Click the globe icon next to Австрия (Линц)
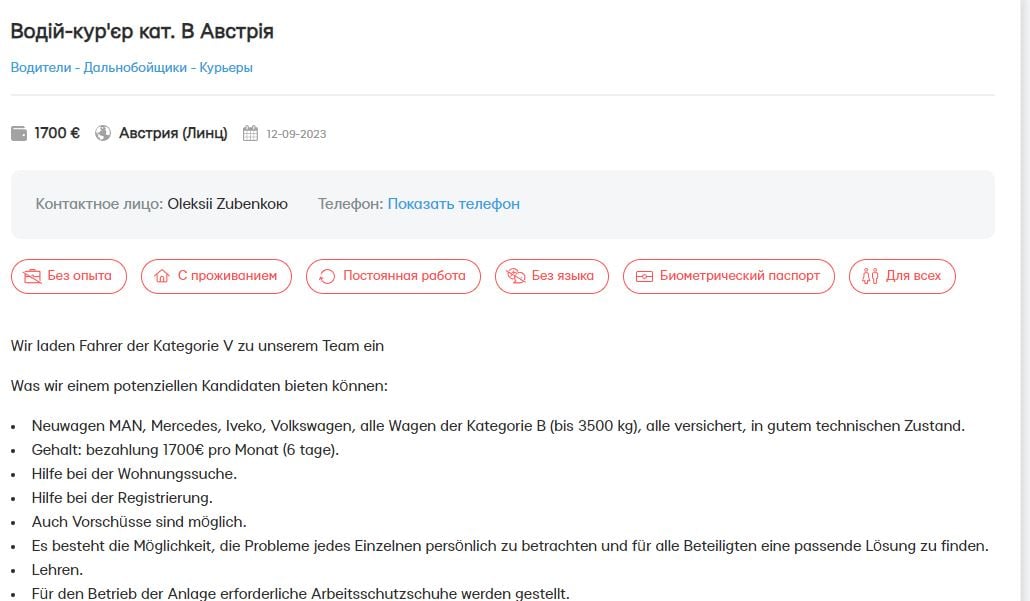This screenshot has width=1030, height=601. tap(103, 133)
